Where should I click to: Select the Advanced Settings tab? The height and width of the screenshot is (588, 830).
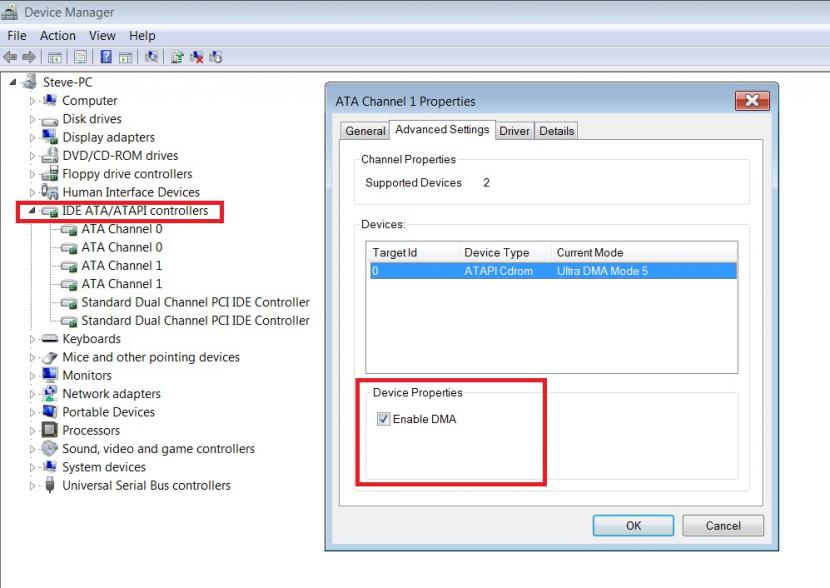tap(442, 130)
